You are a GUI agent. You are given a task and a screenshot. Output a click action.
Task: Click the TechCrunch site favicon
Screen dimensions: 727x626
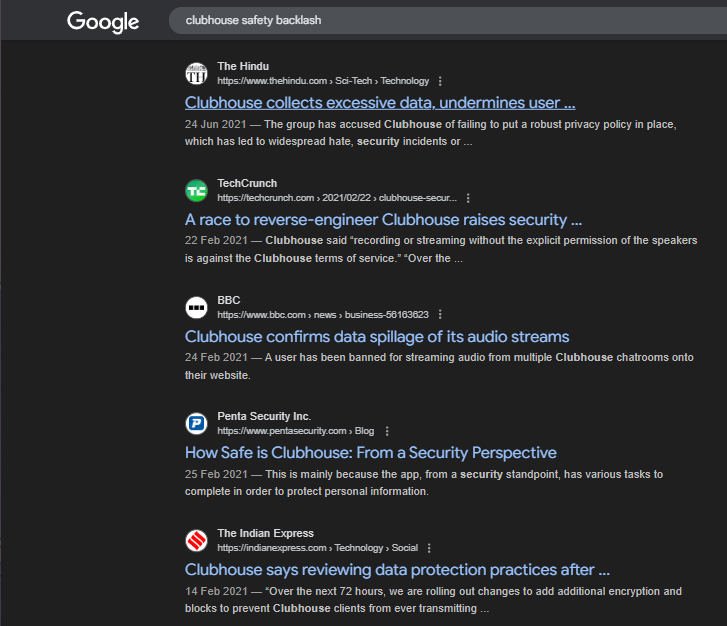tap(196, 190)
